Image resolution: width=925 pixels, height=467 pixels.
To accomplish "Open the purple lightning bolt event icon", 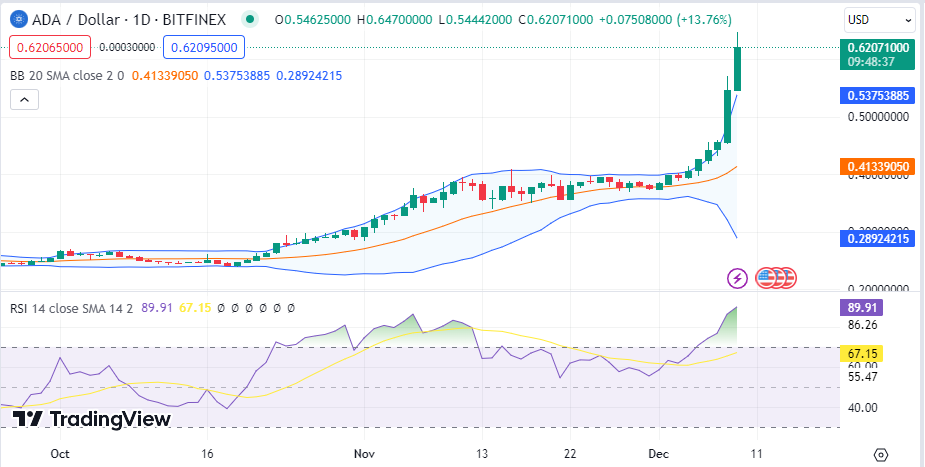I will (737, 278).
